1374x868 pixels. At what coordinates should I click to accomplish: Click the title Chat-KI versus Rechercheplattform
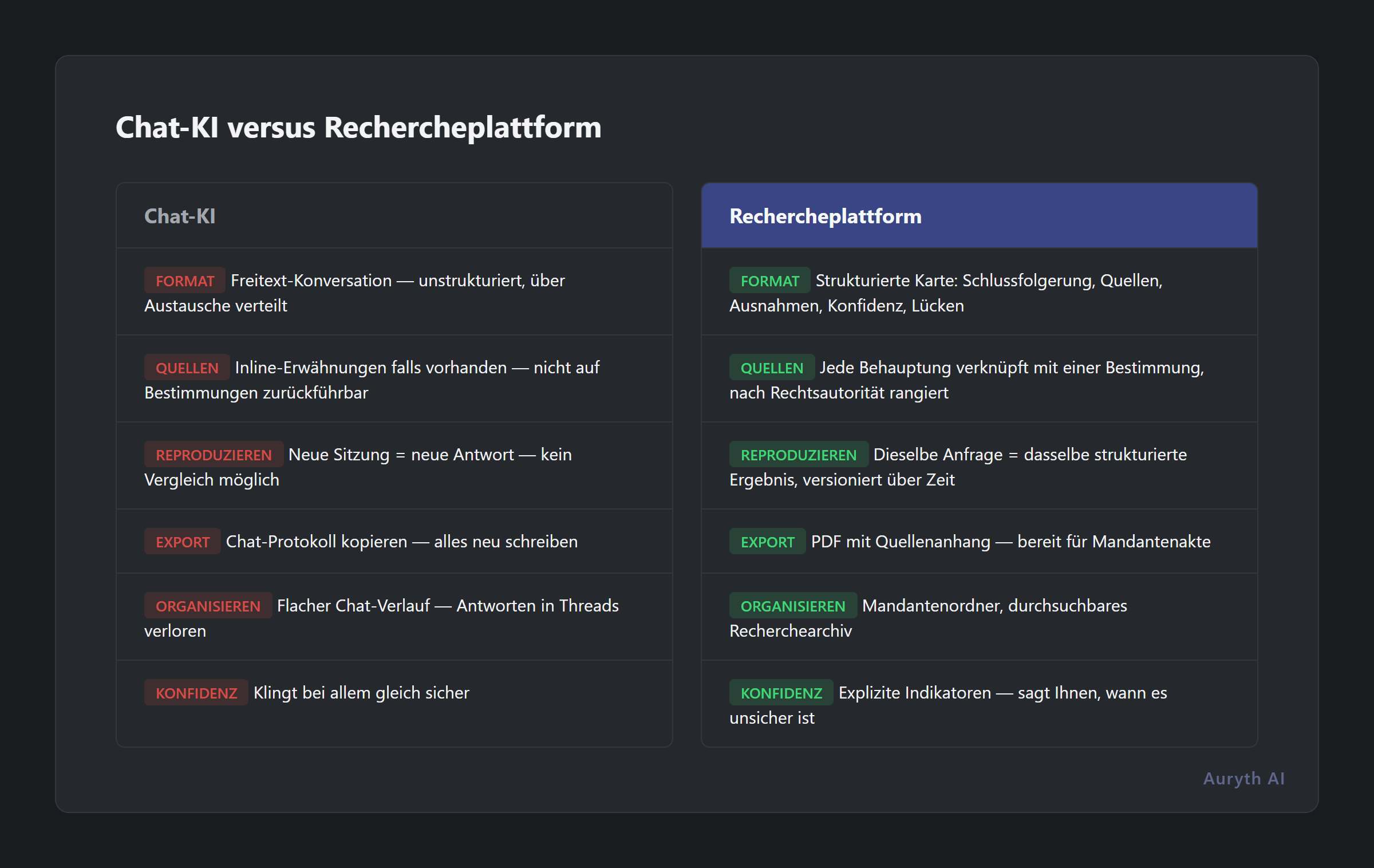358,128
